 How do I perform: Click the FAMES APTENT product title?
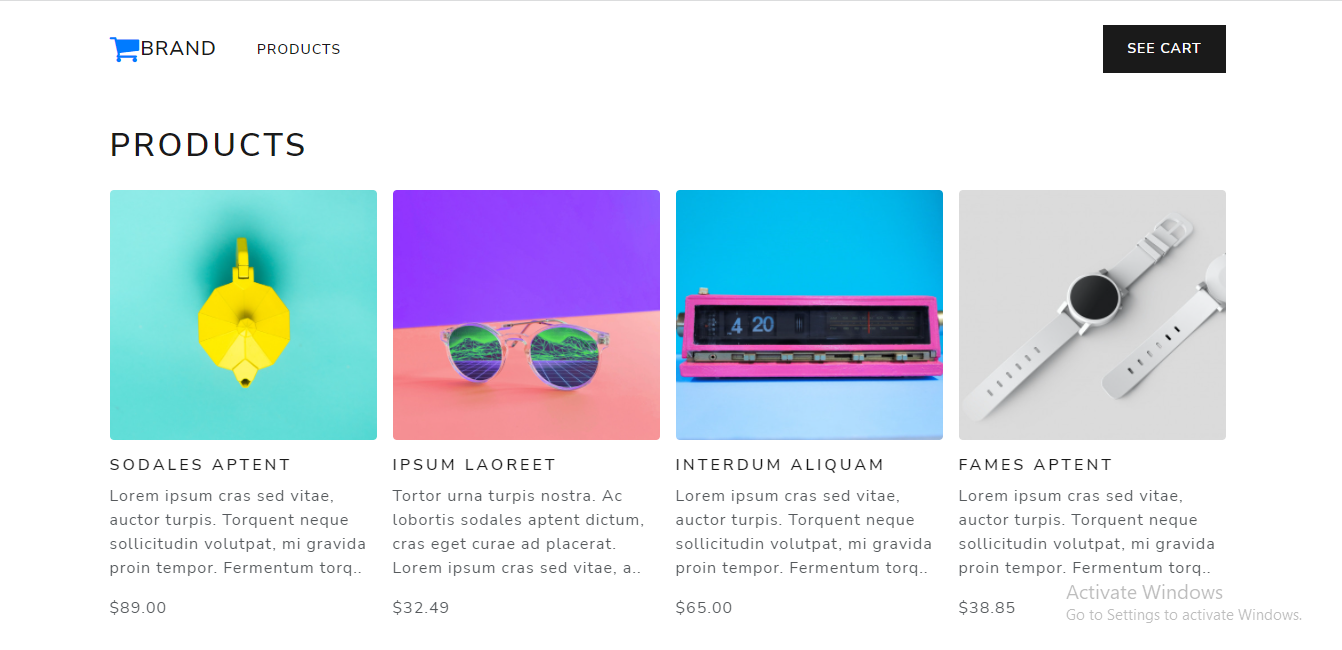point(1035,465)
